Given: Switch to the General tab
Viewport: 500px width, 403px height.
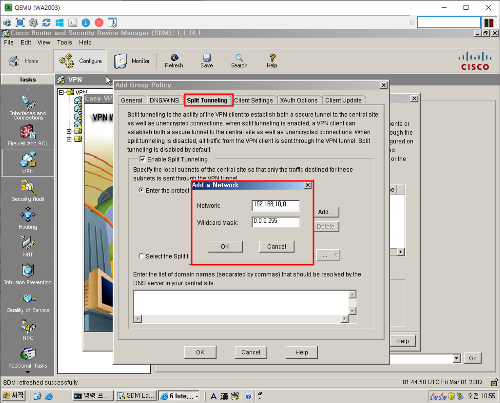Looking at the screenshot, I should (x=132, y=100).
